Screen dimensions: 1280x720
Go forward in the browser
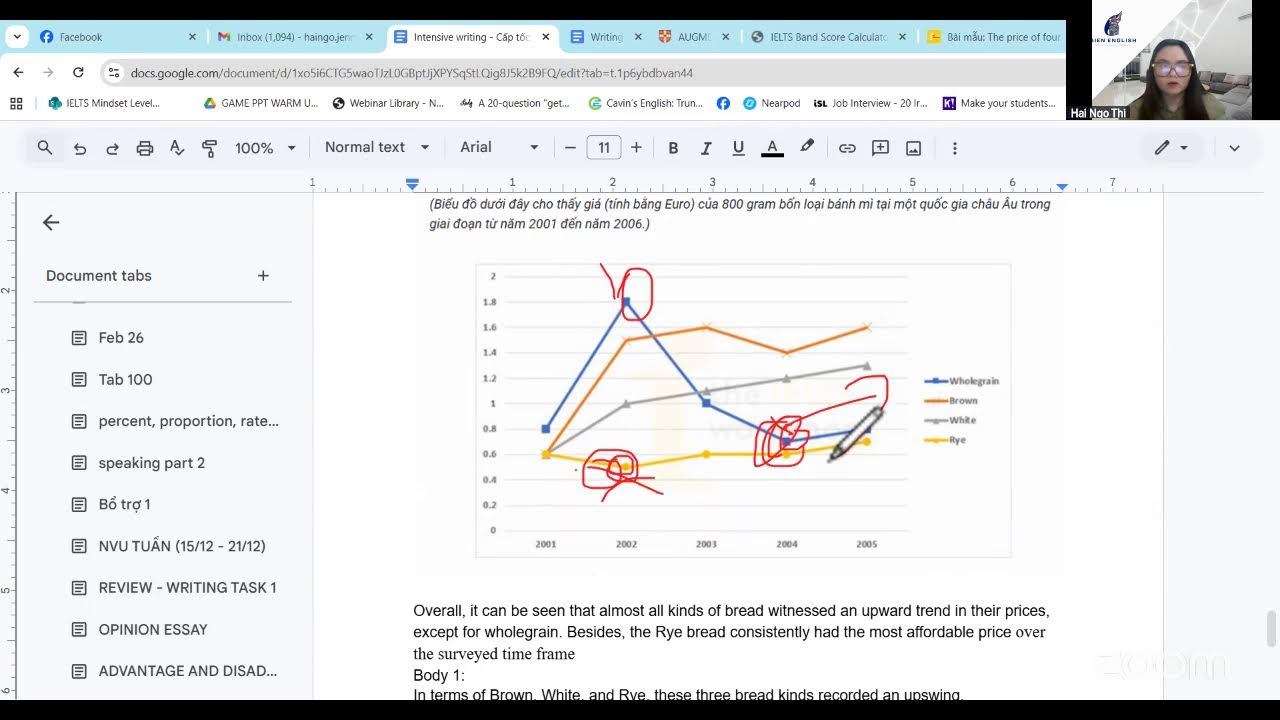[48, 73]
